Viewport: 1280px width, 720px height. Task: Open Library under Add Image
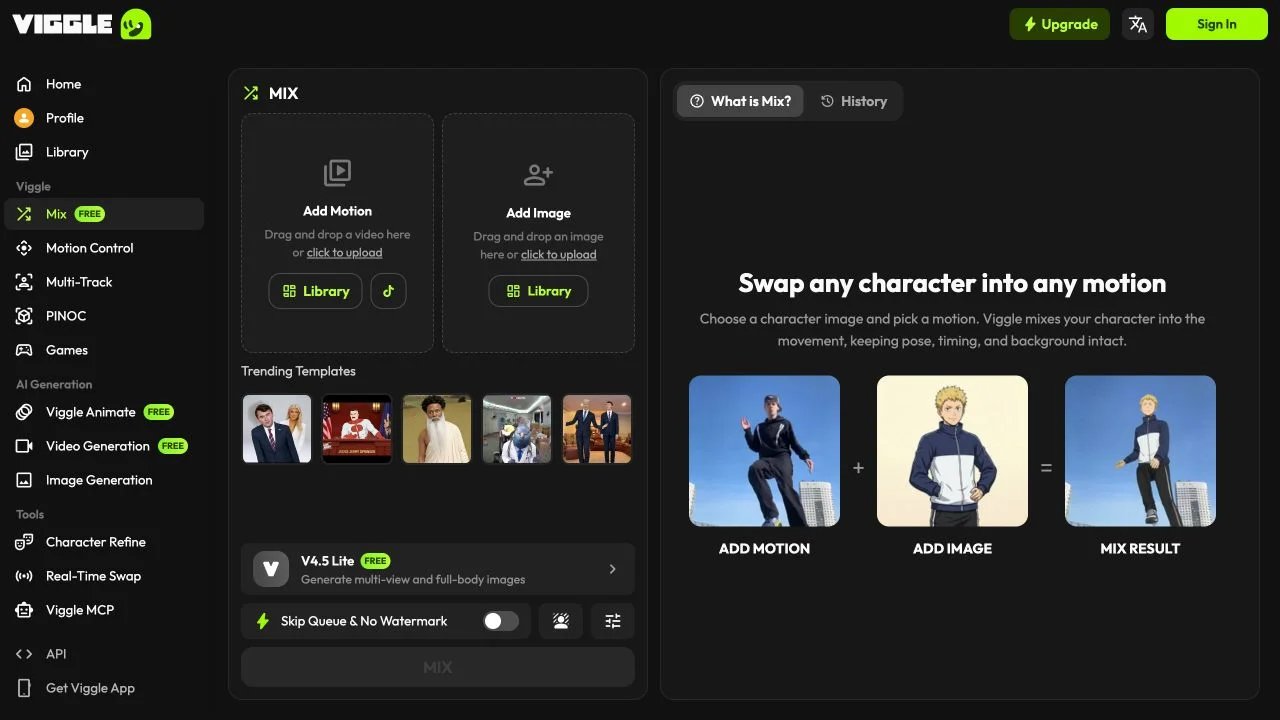pos(538,291)
